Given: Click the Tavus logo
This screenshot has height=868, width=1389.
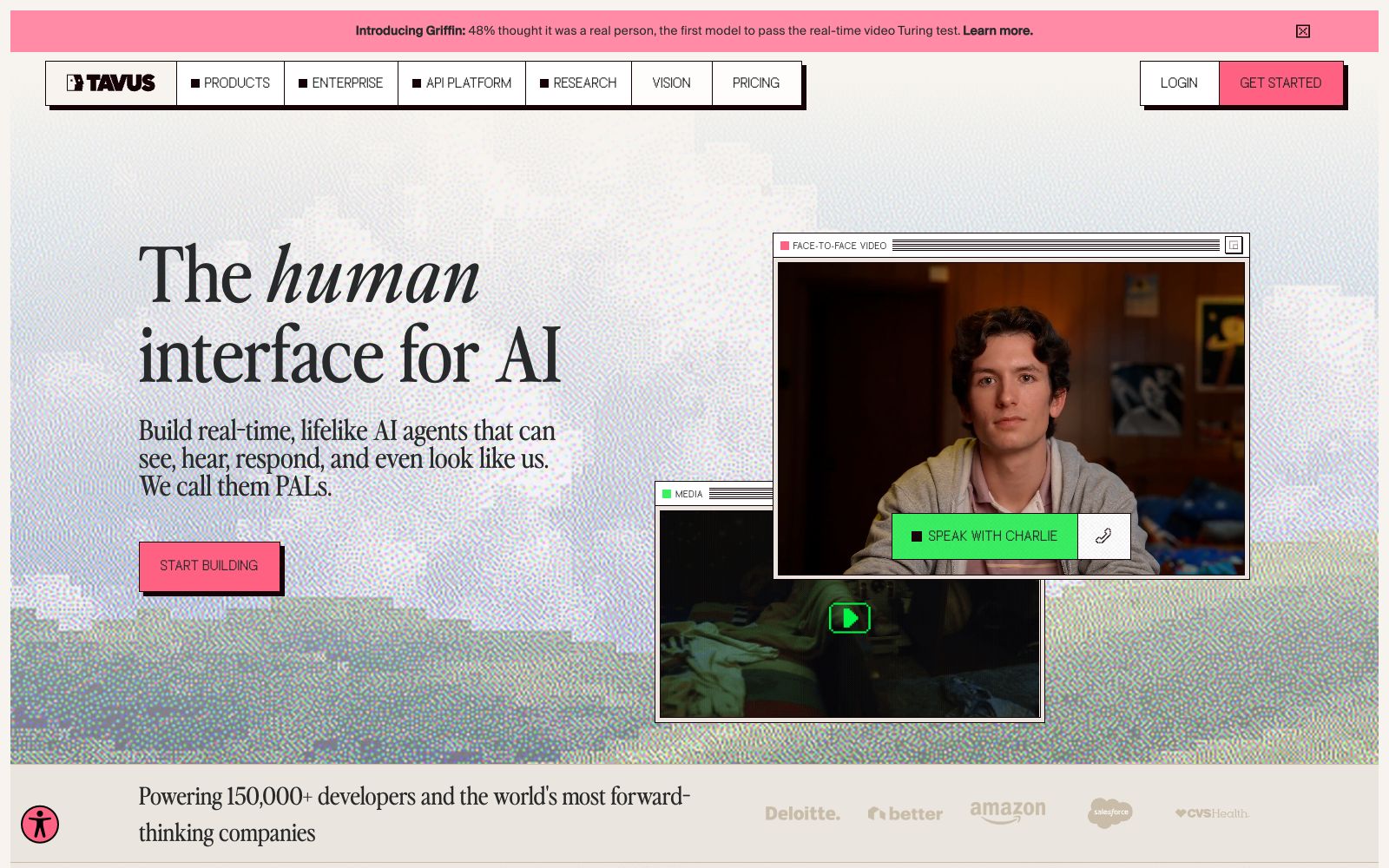Looking at the screenshot, I should 111,83.
